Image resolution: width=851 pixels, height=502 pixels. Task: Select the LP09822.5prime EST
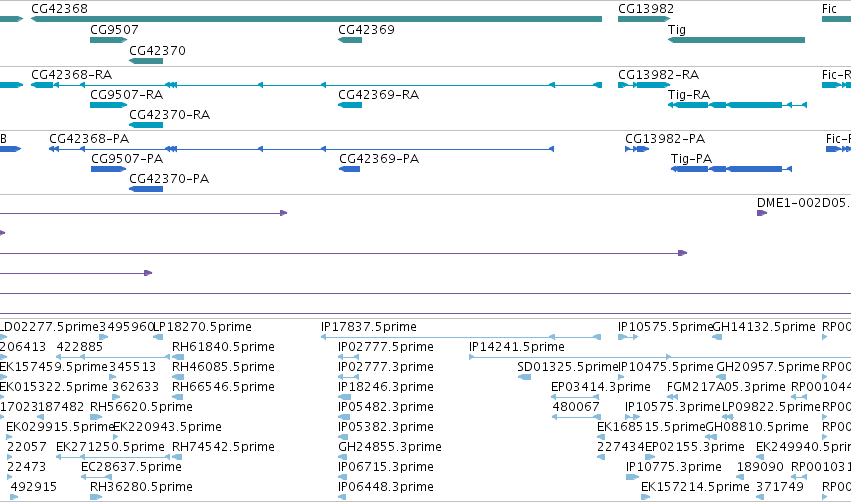click(727, 417)
